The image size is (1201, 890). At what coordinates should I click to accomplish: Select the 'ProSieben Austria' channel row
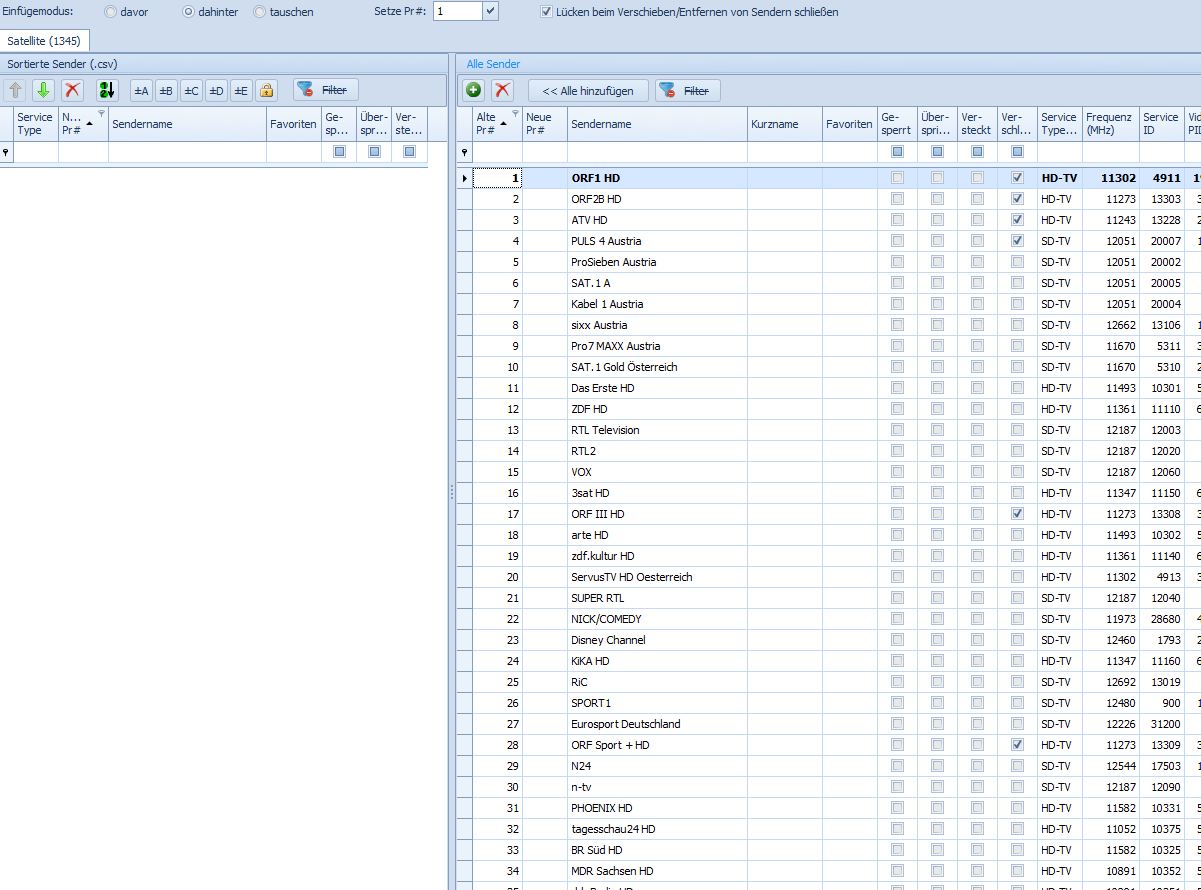tap(828, 262)
